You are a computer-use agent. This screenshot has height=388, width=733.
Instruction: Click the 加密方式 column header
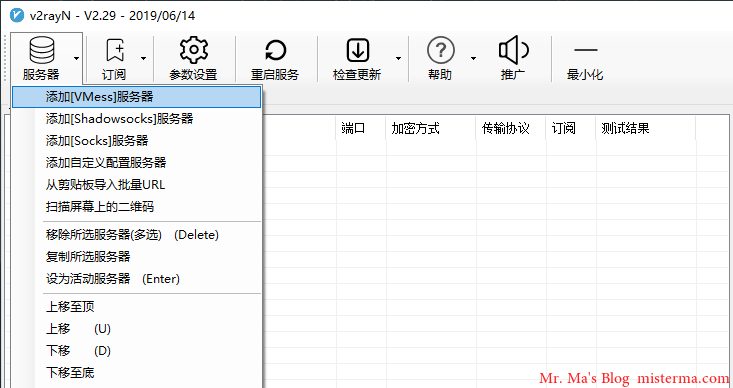(x=431, y=128)
